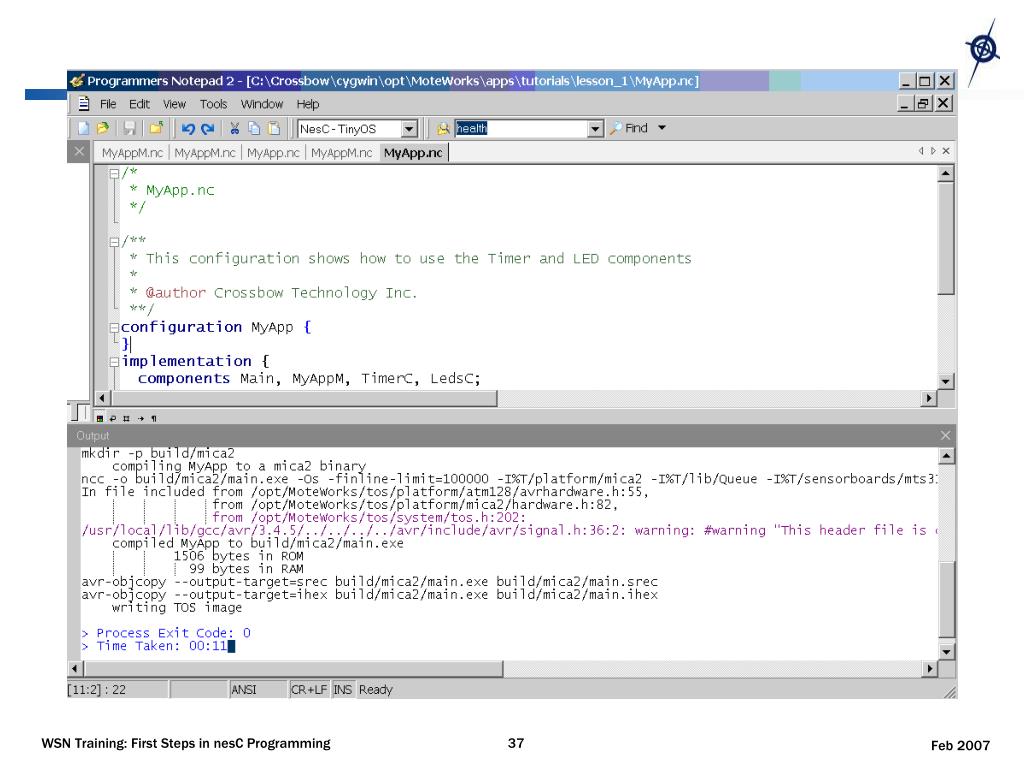Viewport: 1024px width, 768px height.
Task: Open the View menu
Action: point(174,104)
